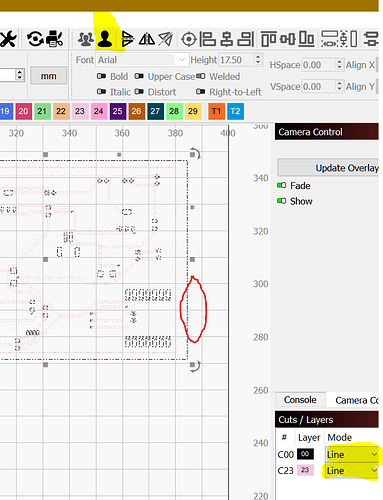
Task: Toggle the Fade camera overlay switch
Action: [294, 186]
